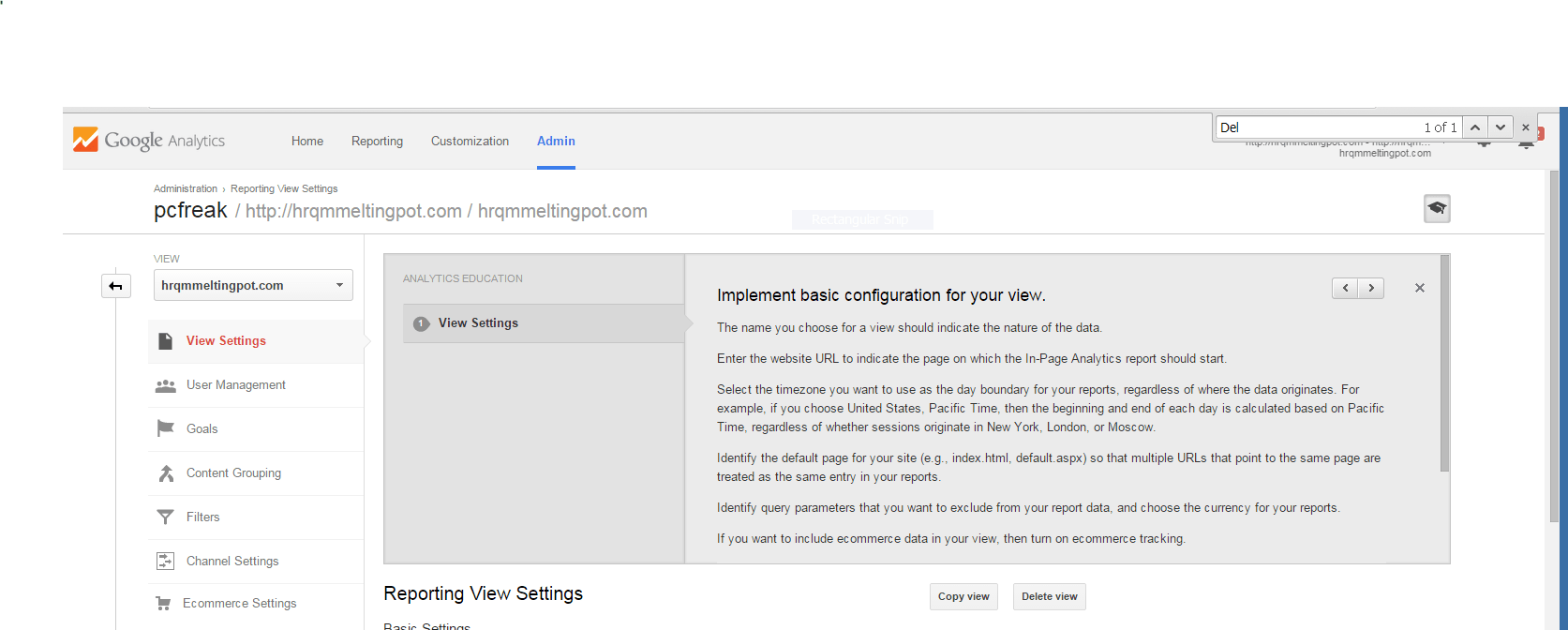Select the Admin tab

(x=556, y=142)
